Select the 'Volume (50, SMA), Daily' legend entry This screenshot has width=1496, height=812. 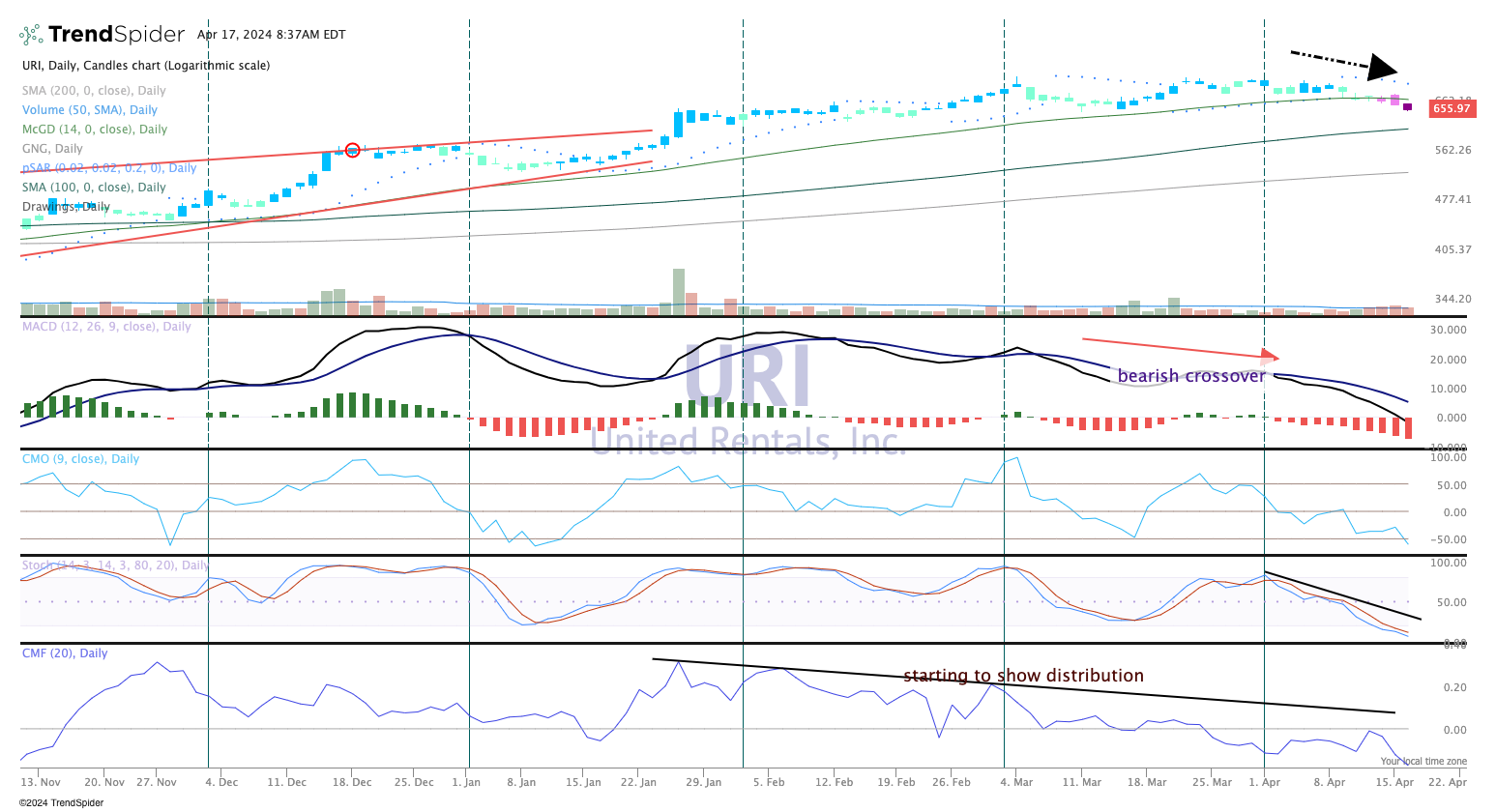[90, 110]
